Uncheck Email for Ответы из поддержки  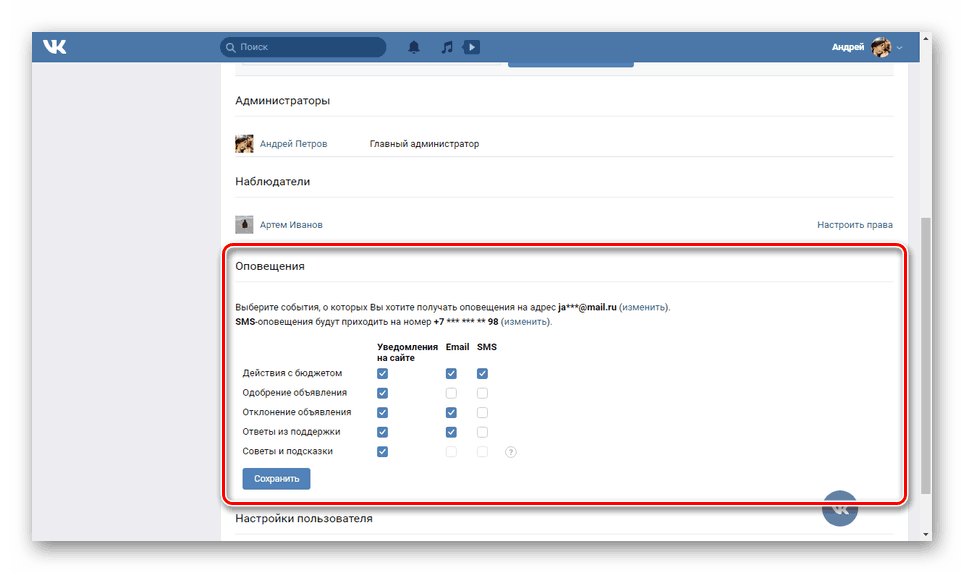(x=451, y=432)
